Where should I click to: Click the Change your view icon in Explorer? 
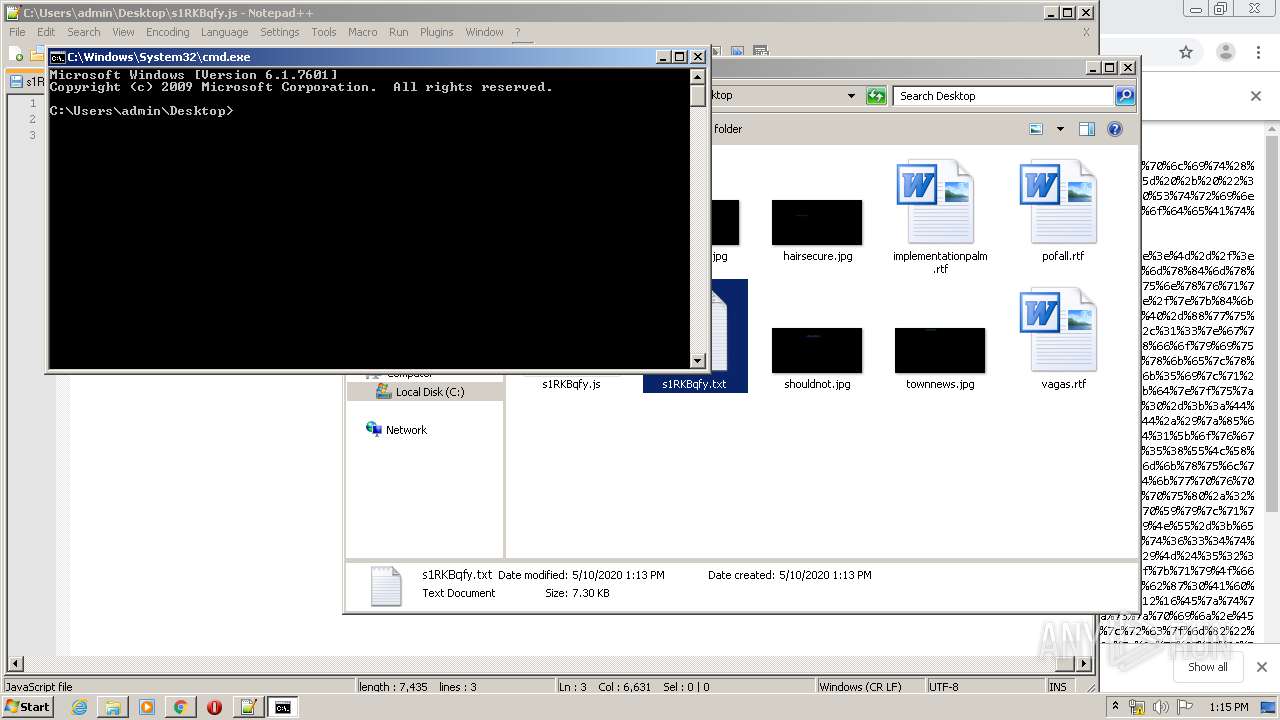point(1036,129)
